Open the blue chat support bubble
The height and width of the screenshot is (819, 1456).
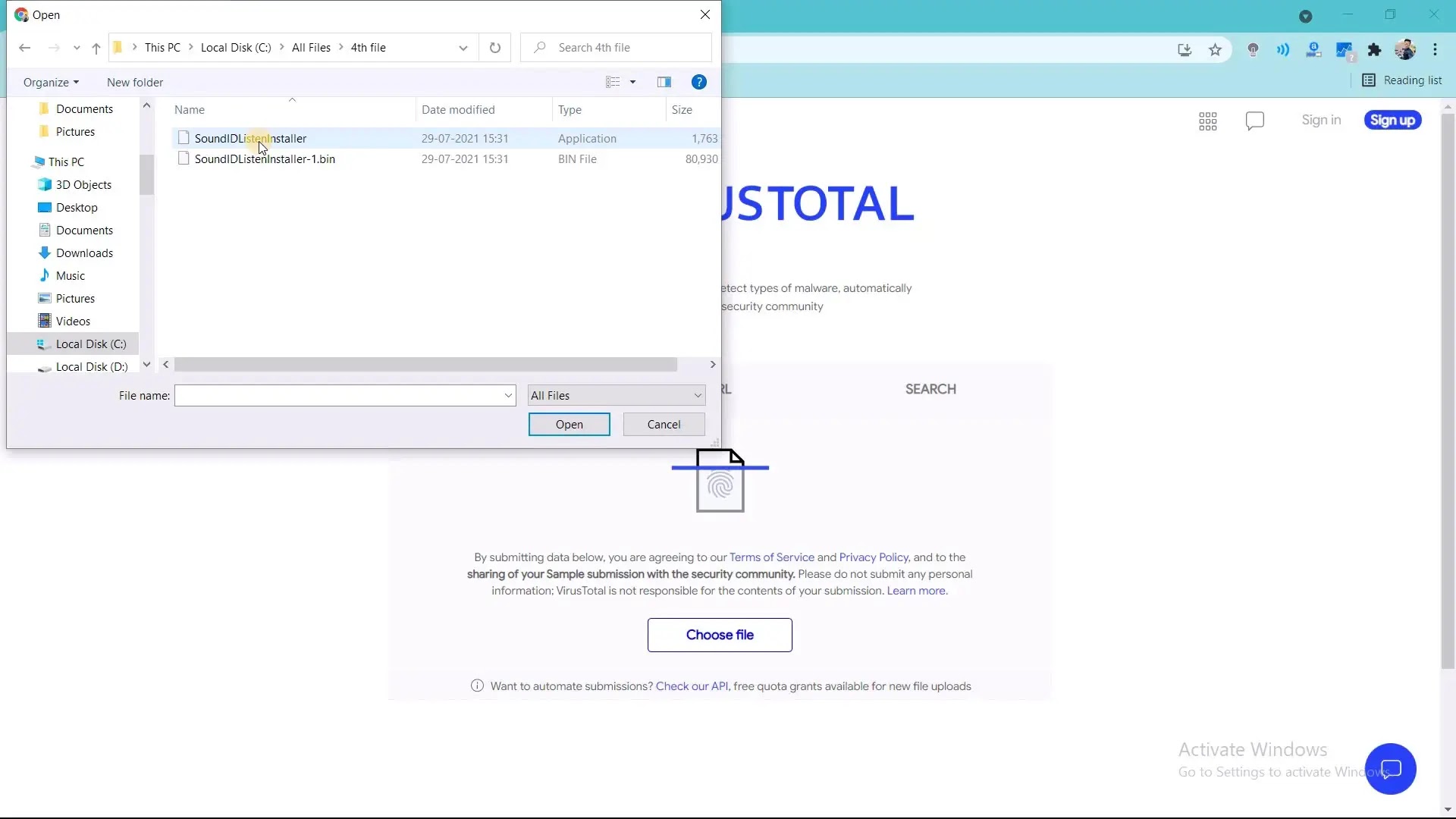pos(1390,769)
